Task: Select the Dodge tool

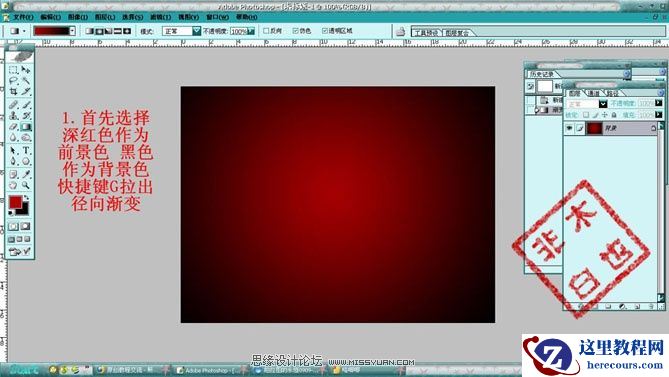Action: pyautogui.click(x=26, y=138)
